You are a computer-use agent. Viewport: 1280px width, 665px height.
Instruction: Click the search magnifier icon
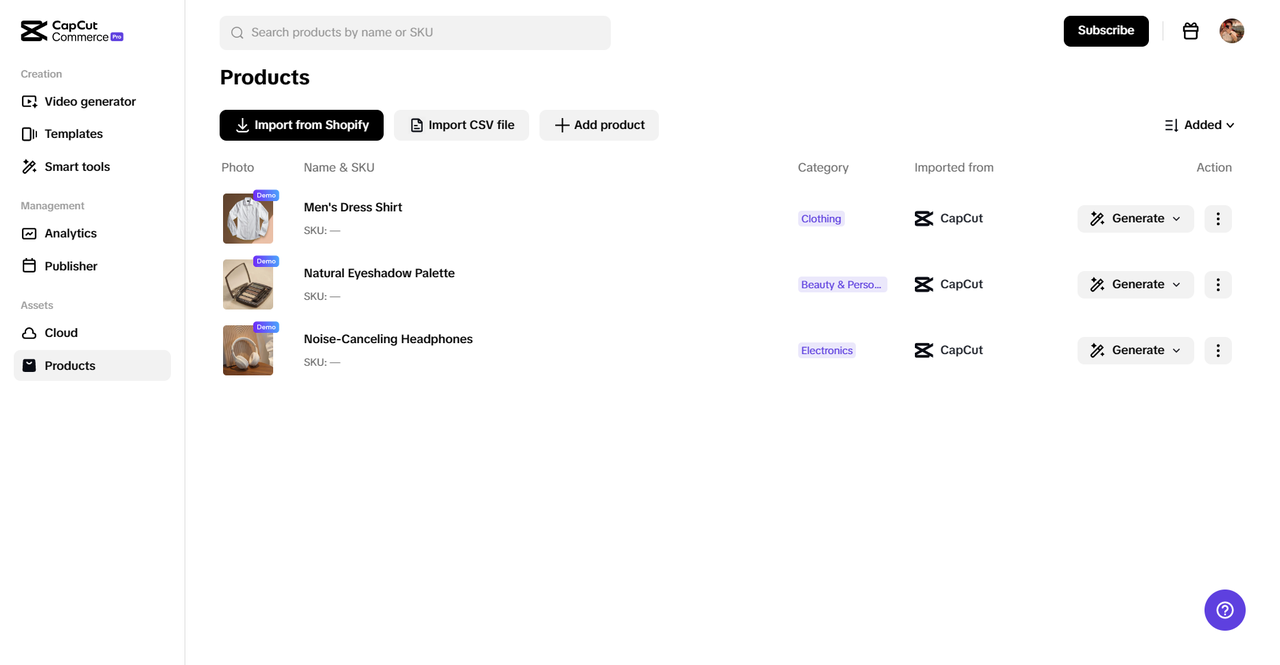(x=237, y=33)
